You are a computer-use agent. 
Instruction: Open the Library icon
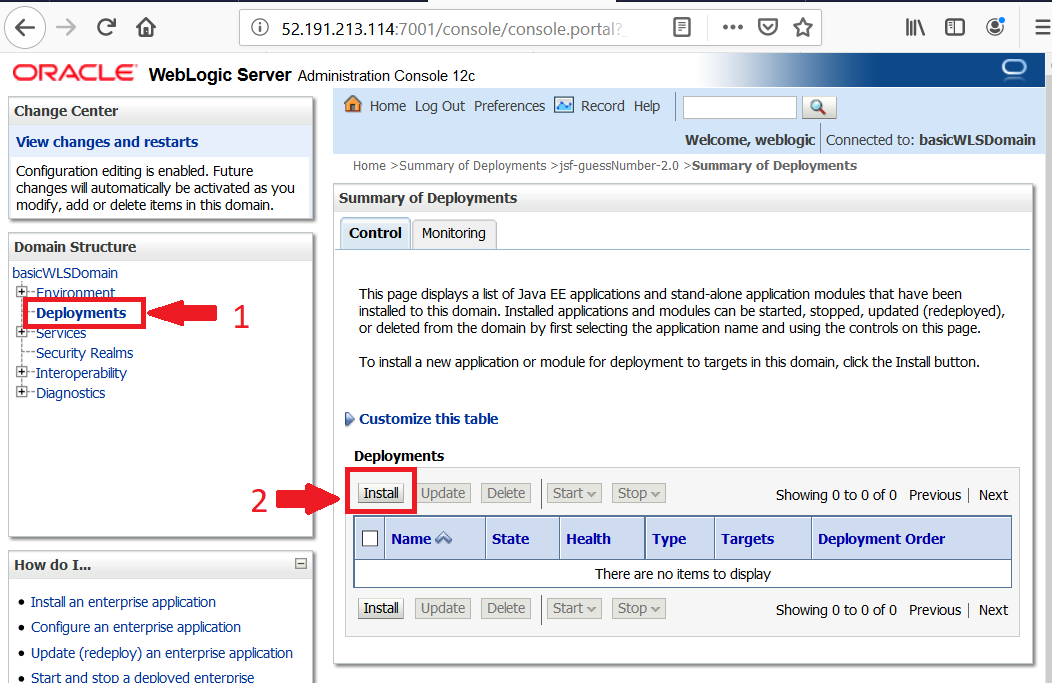point(915,28)
